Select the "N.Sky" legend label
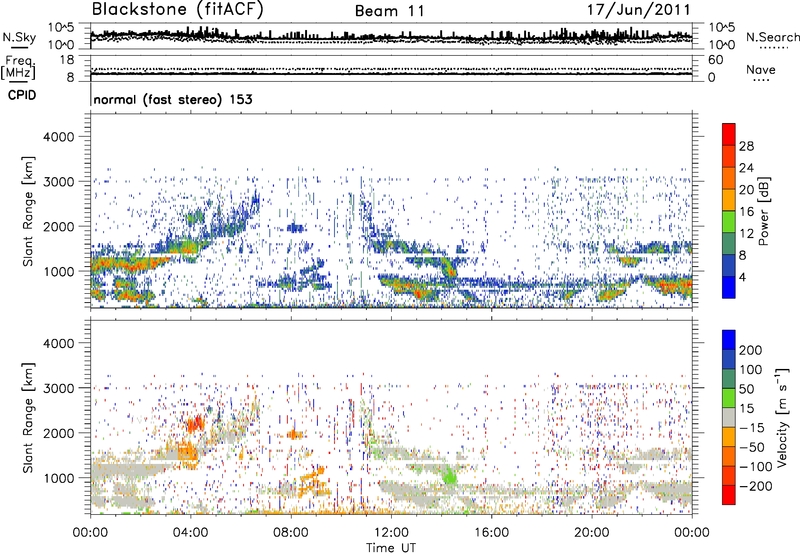The height and width of the screenshot is (554, 800). pos(19,37)
